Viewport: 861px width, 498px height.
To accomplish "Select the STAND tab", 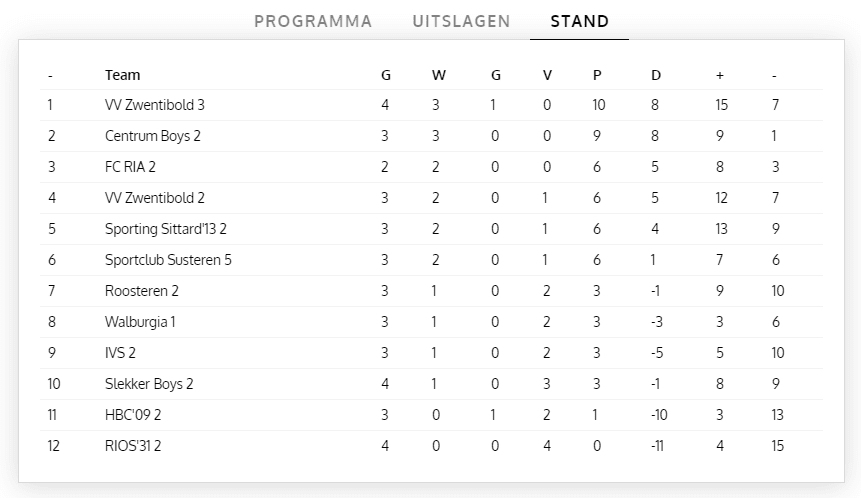I will click(x=579, y=21).
